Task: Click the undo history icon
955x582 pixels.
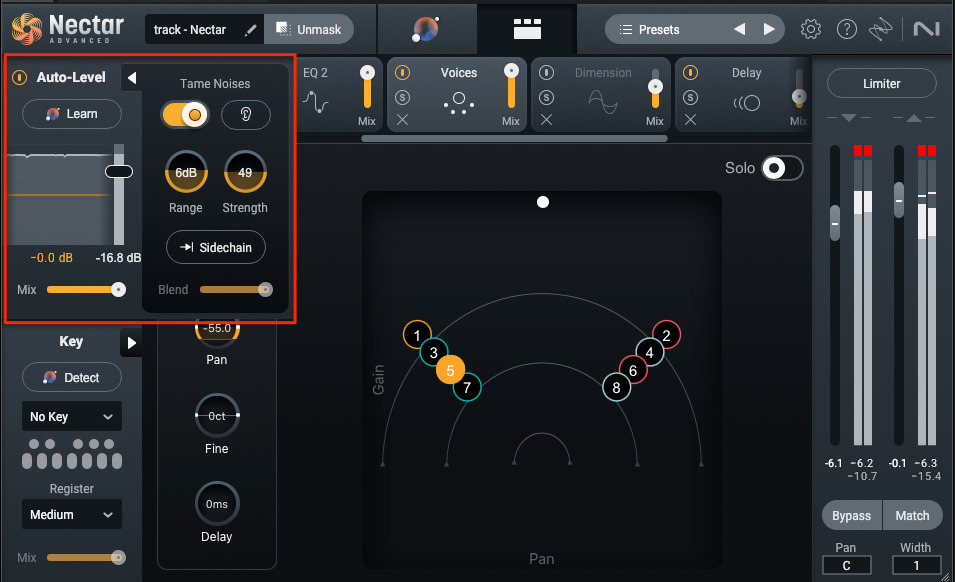Action: tap(880, 29)
